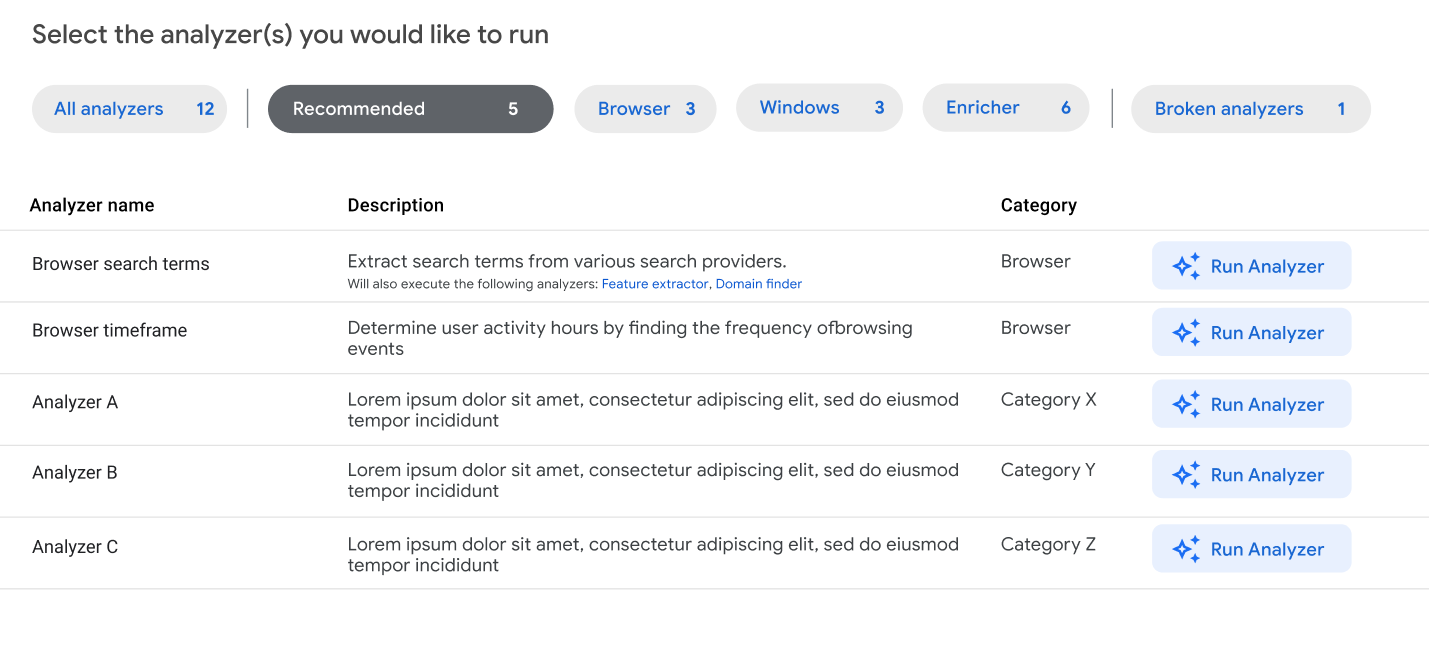Run the Browser search terms analyzer
Image resolution: width=1429 pixels, height=662 pixels.
click(x=1251, y=265)
